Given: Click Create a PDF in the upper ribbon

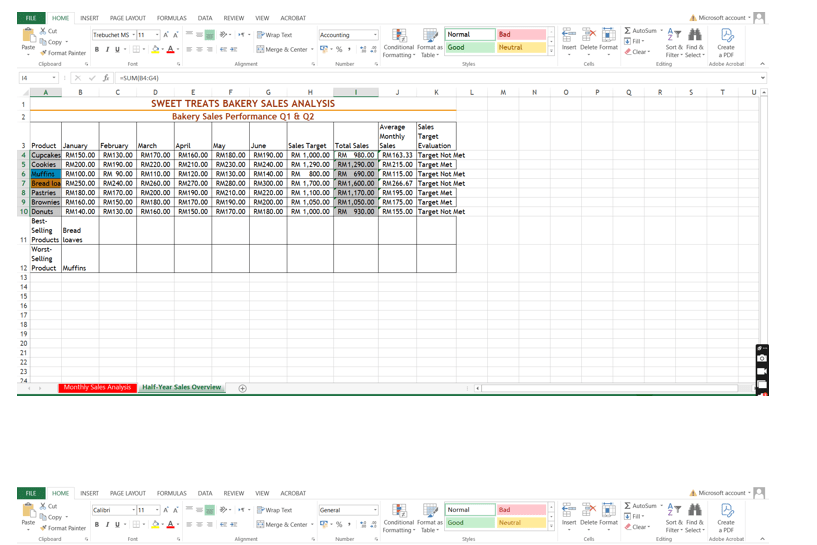Looking at the screenshot, I should coord(726,43).
